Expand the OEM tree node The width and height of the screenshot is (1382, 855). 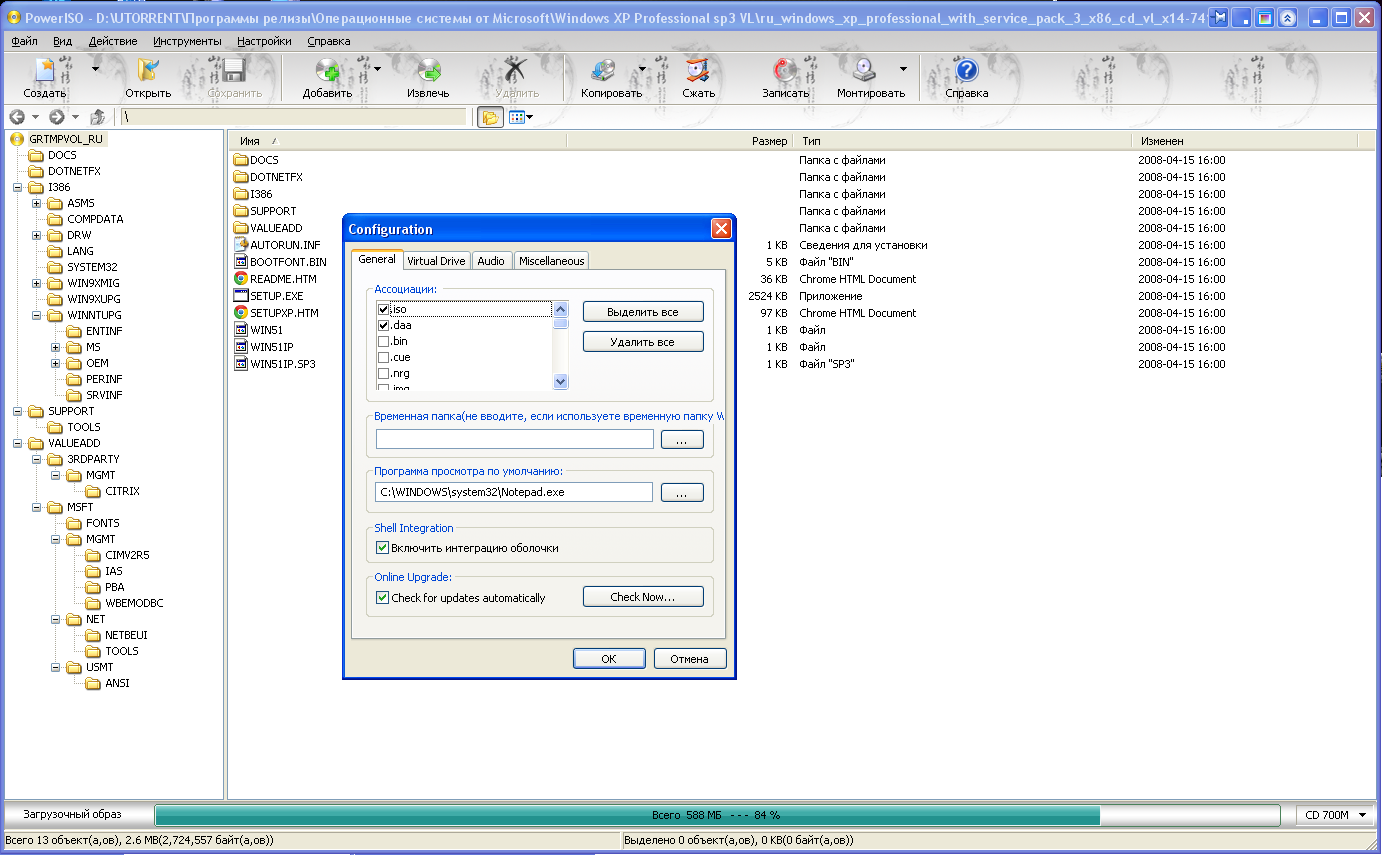[56, 363]
